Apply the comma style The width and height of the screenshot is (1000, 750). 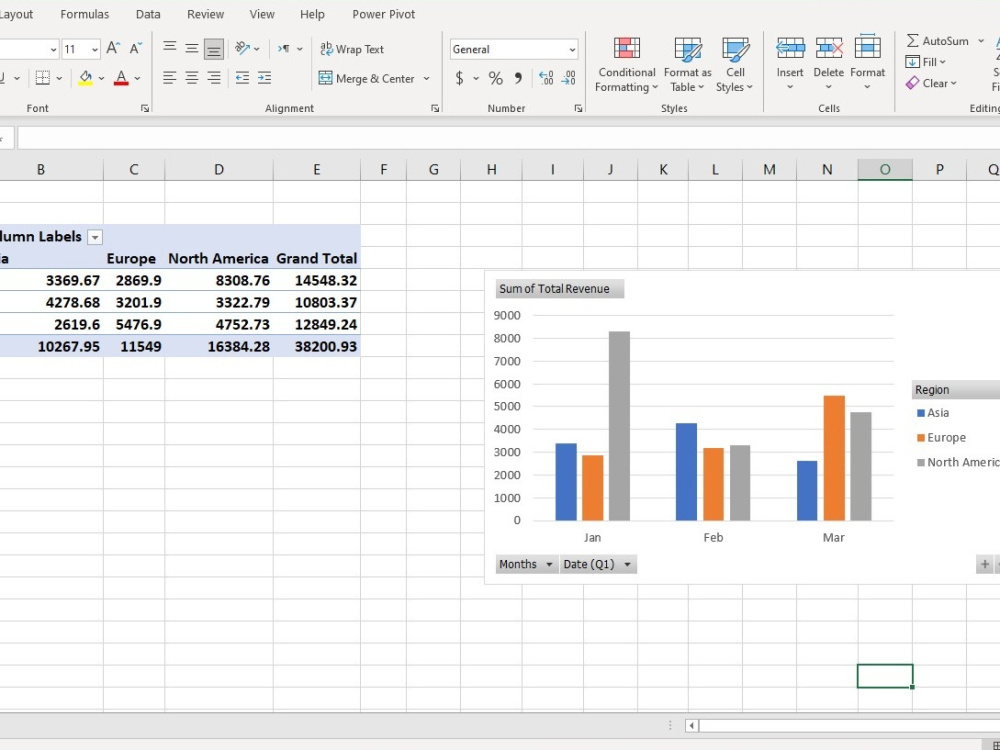(x=518, y=78)
